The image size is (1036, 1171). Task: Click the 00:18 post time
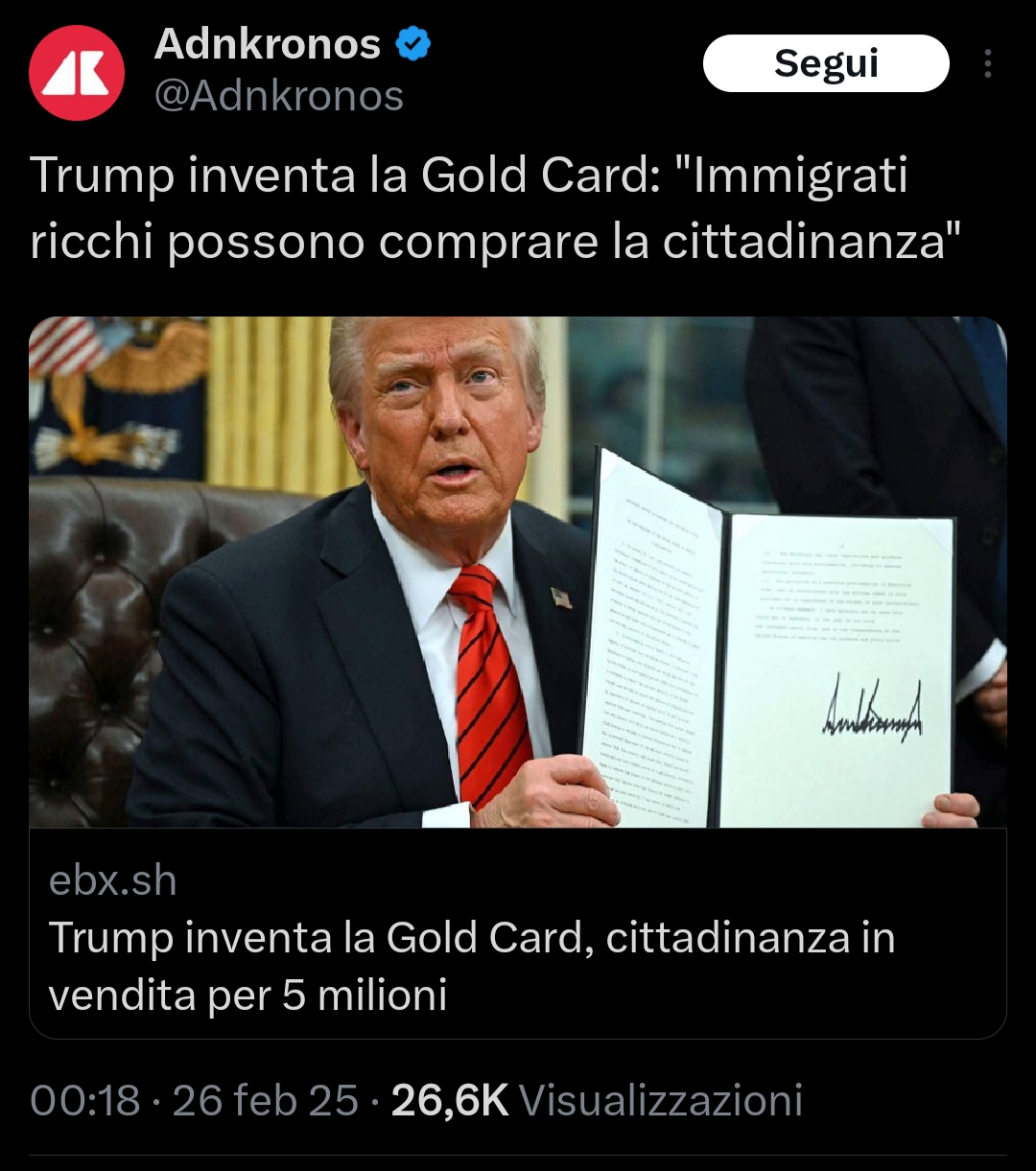(85, 1100)
